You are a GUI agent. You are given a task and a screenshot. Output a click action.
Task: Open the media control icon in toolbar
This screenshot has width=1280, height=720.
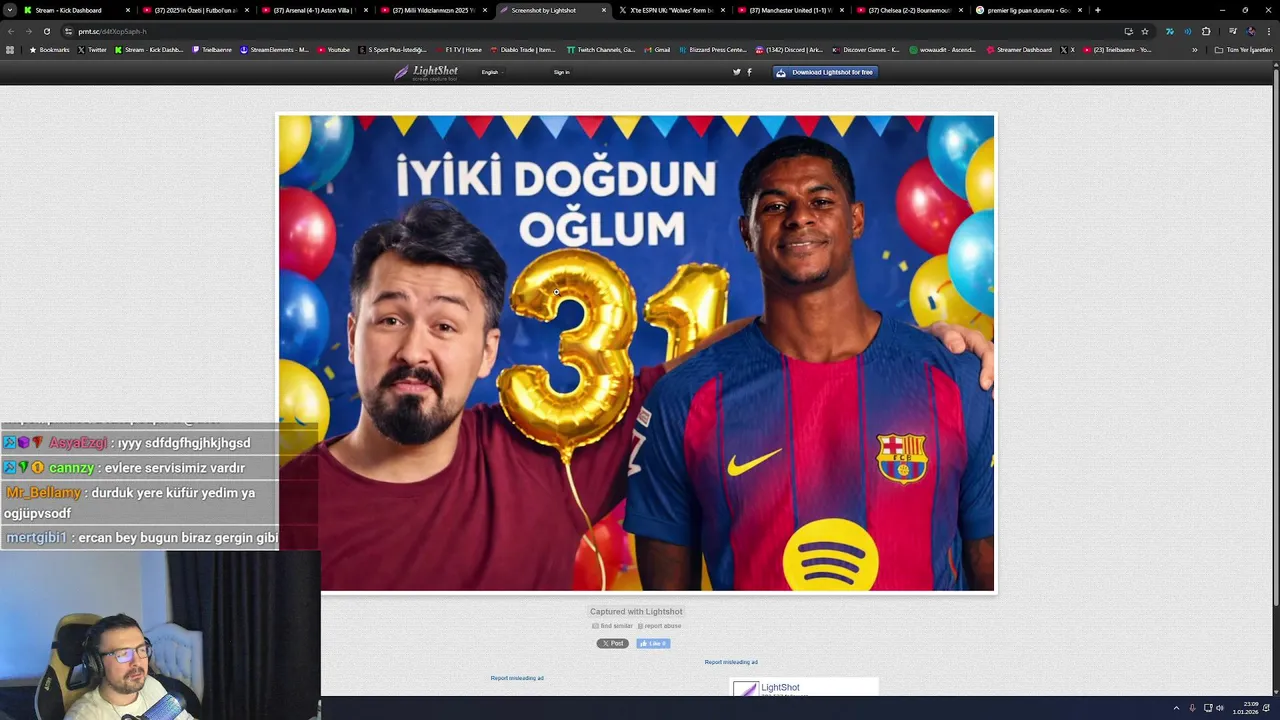pos(1233,31)
